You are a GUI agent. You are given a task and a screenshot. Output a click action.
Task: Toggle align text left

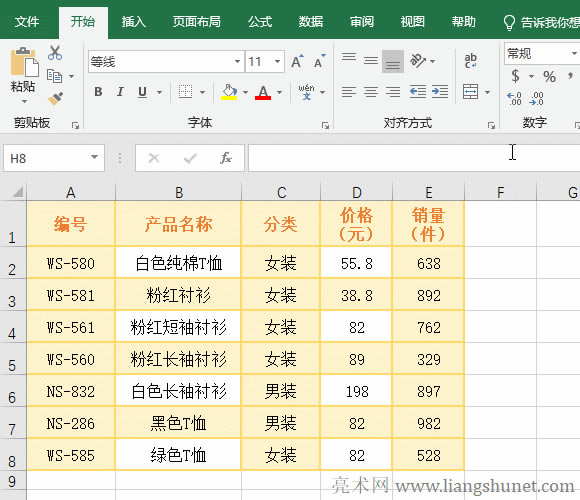349,91
